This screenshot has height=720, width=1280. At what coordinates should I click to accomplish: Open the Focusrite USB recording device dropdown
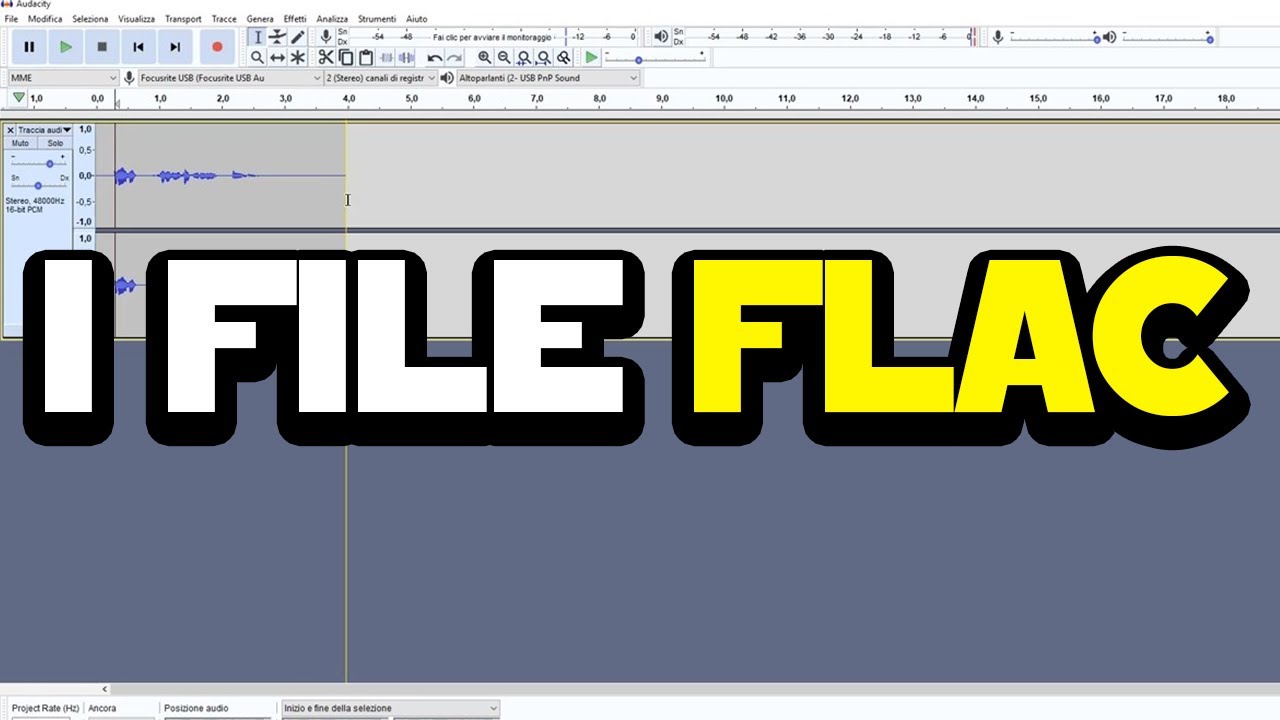pos(230,78)
